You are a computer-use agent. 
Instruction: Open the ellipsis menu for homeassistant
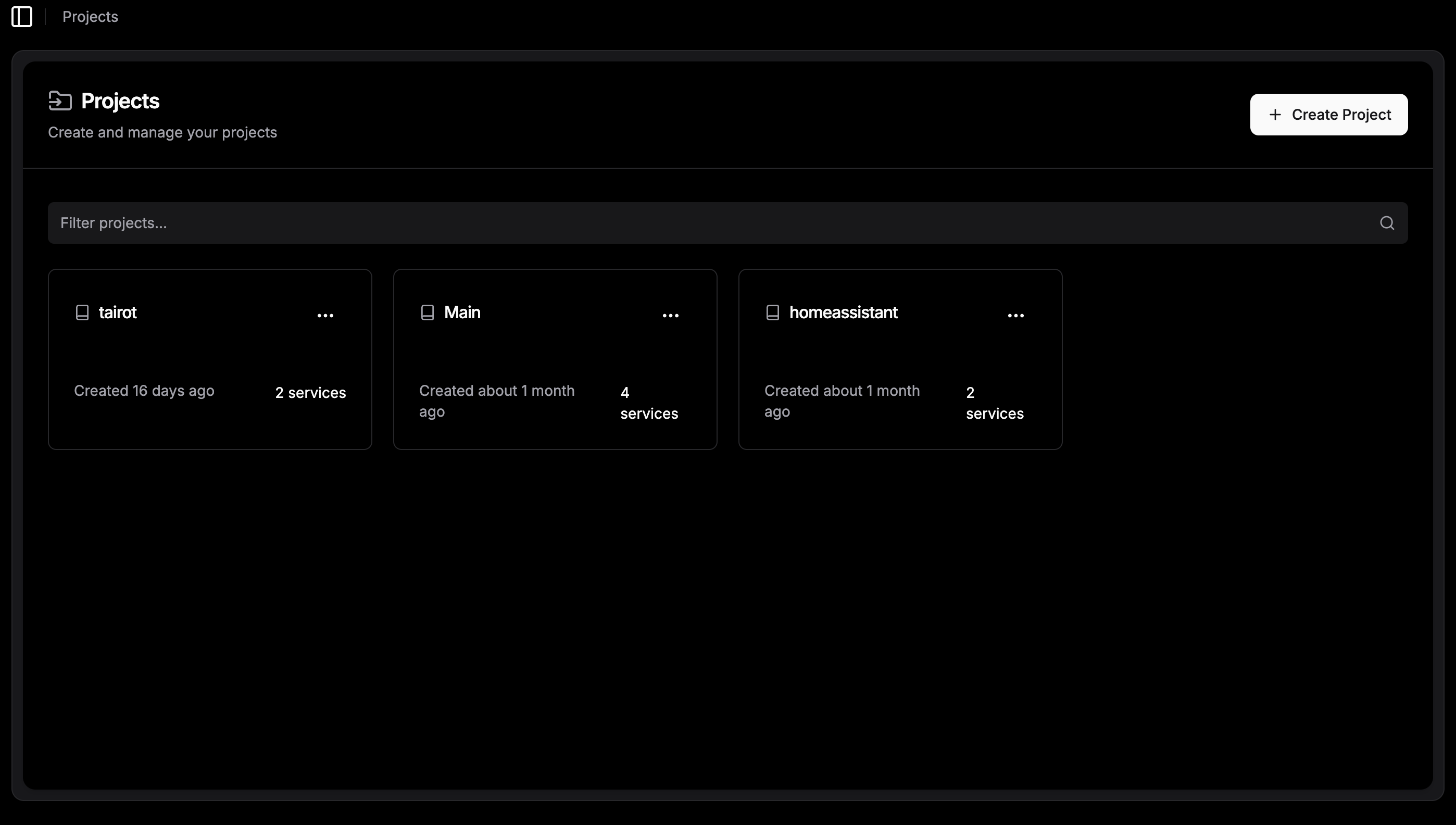[x=1015, y=315]
